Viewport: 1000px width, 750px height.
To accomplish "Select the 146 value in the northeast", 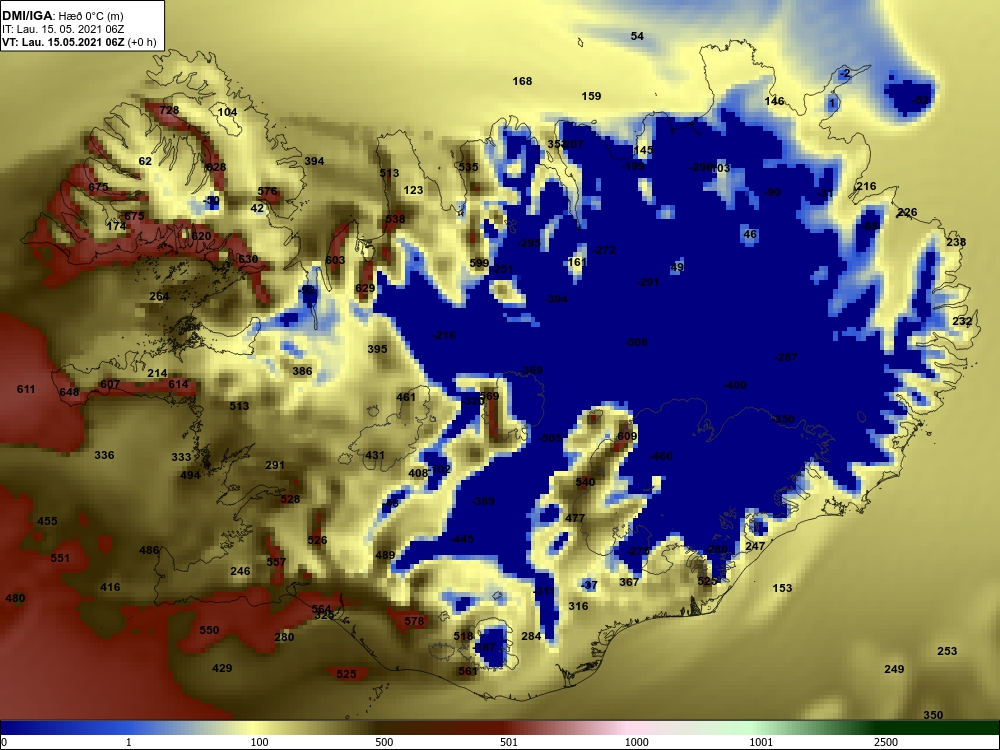I will pos(774,101).
